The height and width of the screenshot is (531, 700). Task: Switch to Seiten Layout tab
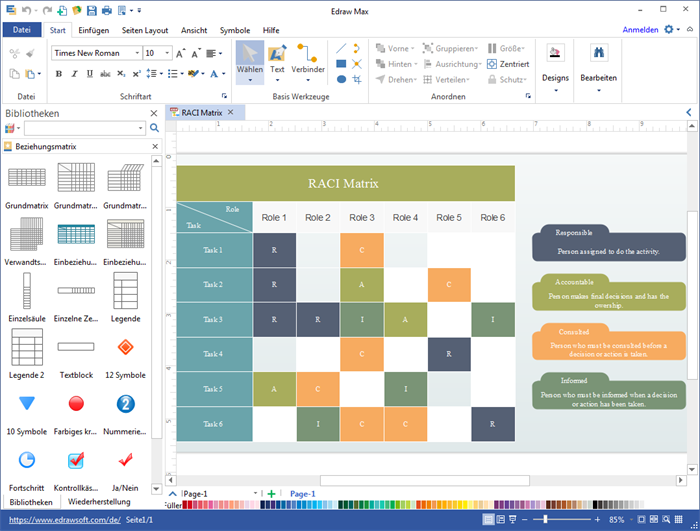(145, 30)
